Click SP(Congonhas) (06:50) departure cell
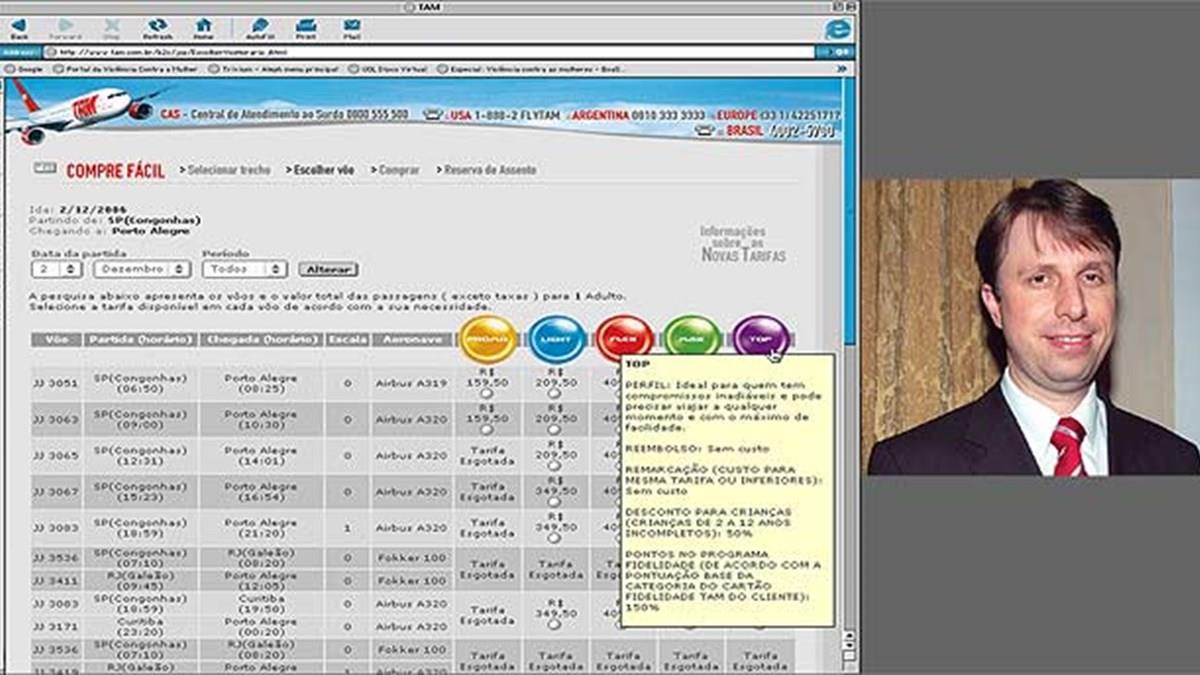Viewport: 1200px width, 675px height. (x=139, y=383)
